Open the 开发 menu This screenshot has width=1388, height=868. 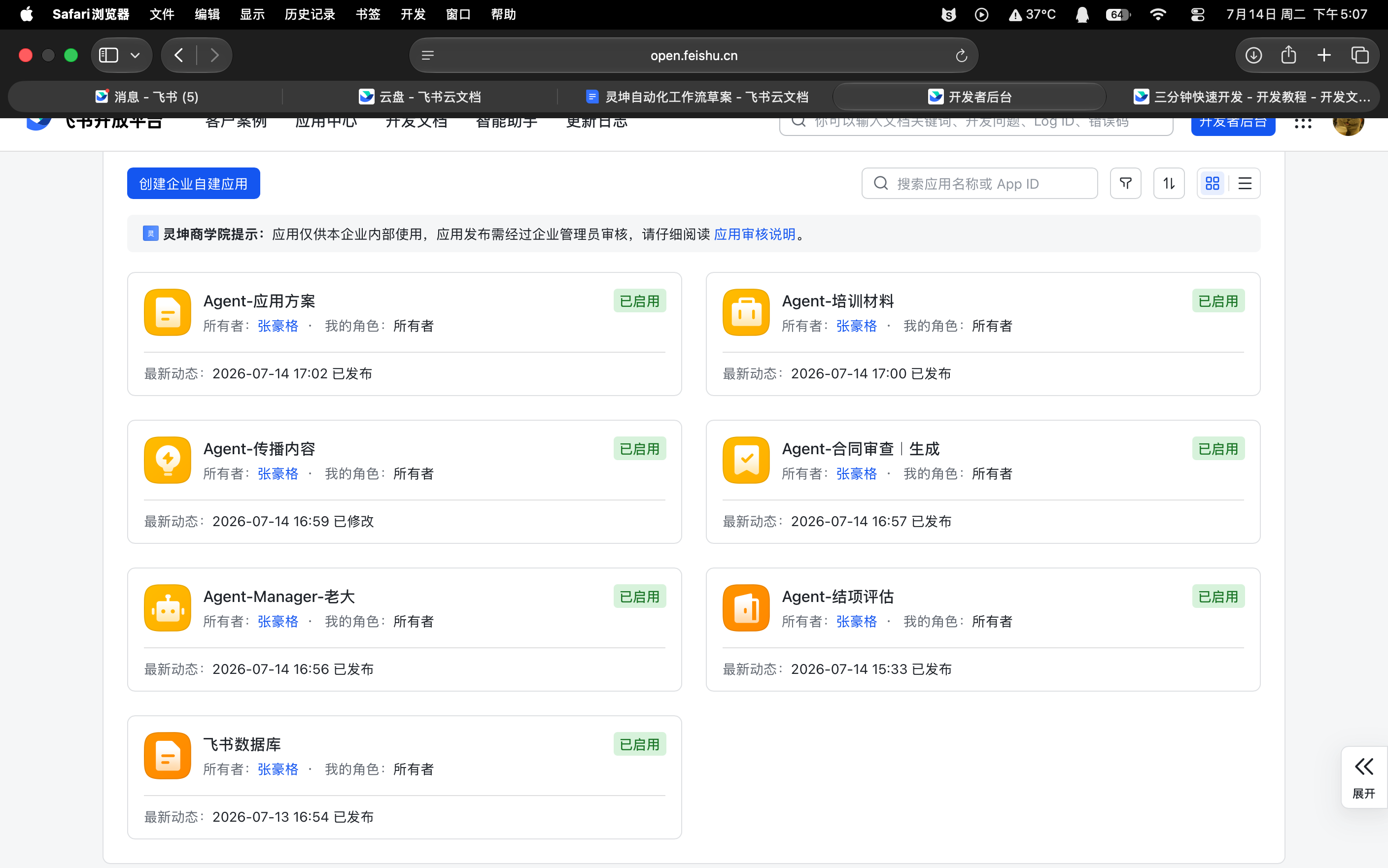(x=413, y=14)
